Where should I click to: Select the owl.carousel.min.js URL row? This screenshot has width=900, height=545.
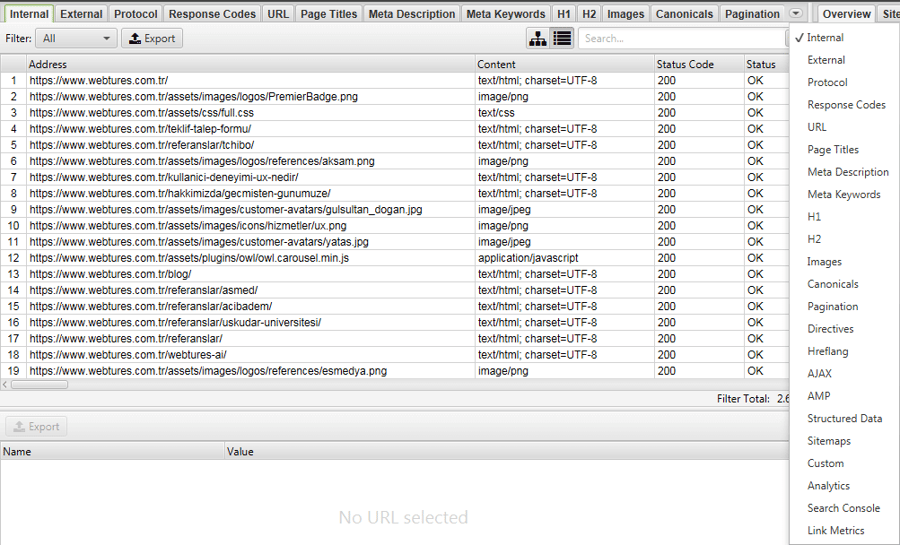pyautogui.click(x=394, y=258)
